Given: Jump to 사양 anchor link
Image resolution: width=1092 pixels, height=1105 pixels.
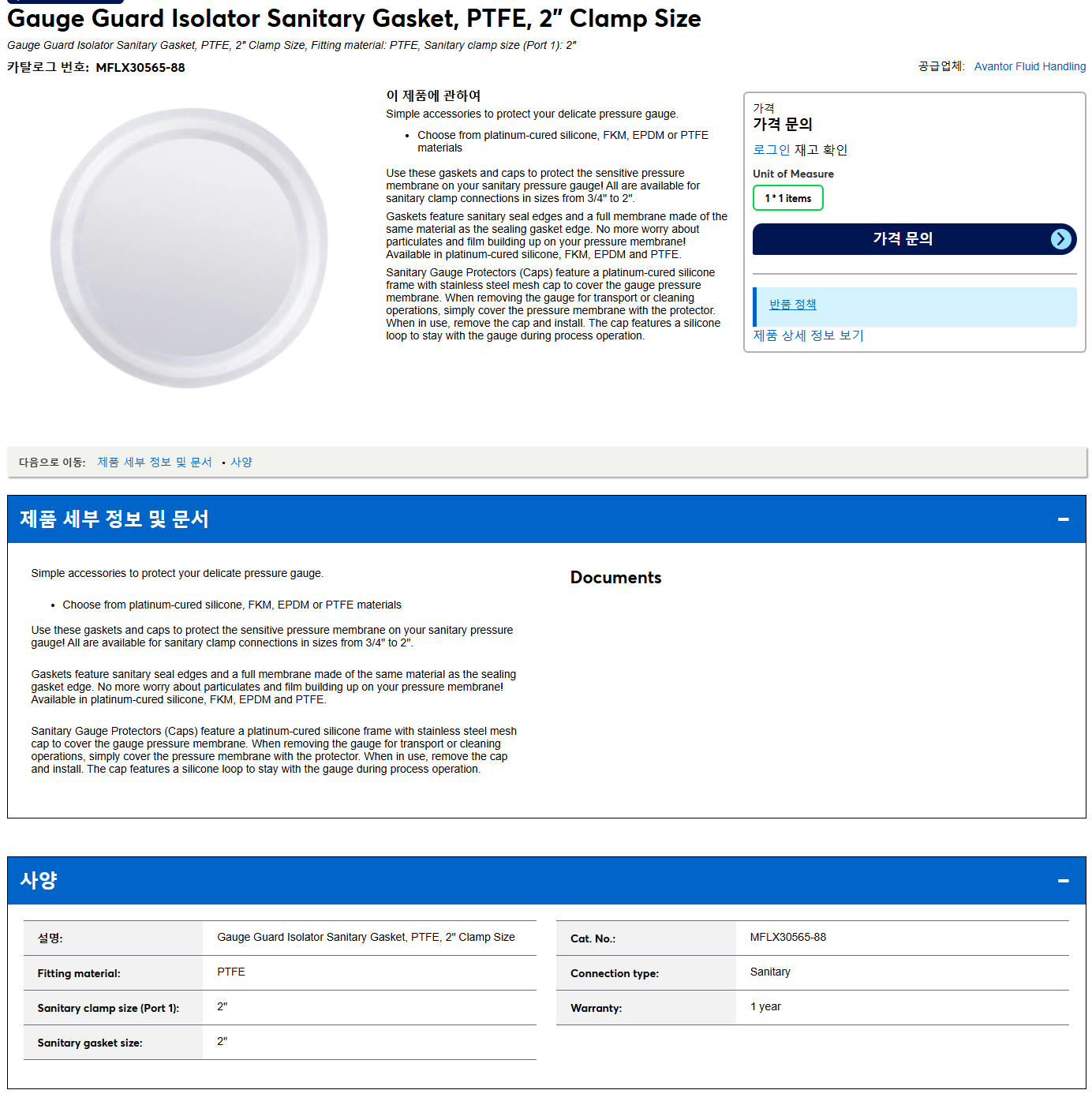Looking at the screenshot, I should tap(241, 463).
